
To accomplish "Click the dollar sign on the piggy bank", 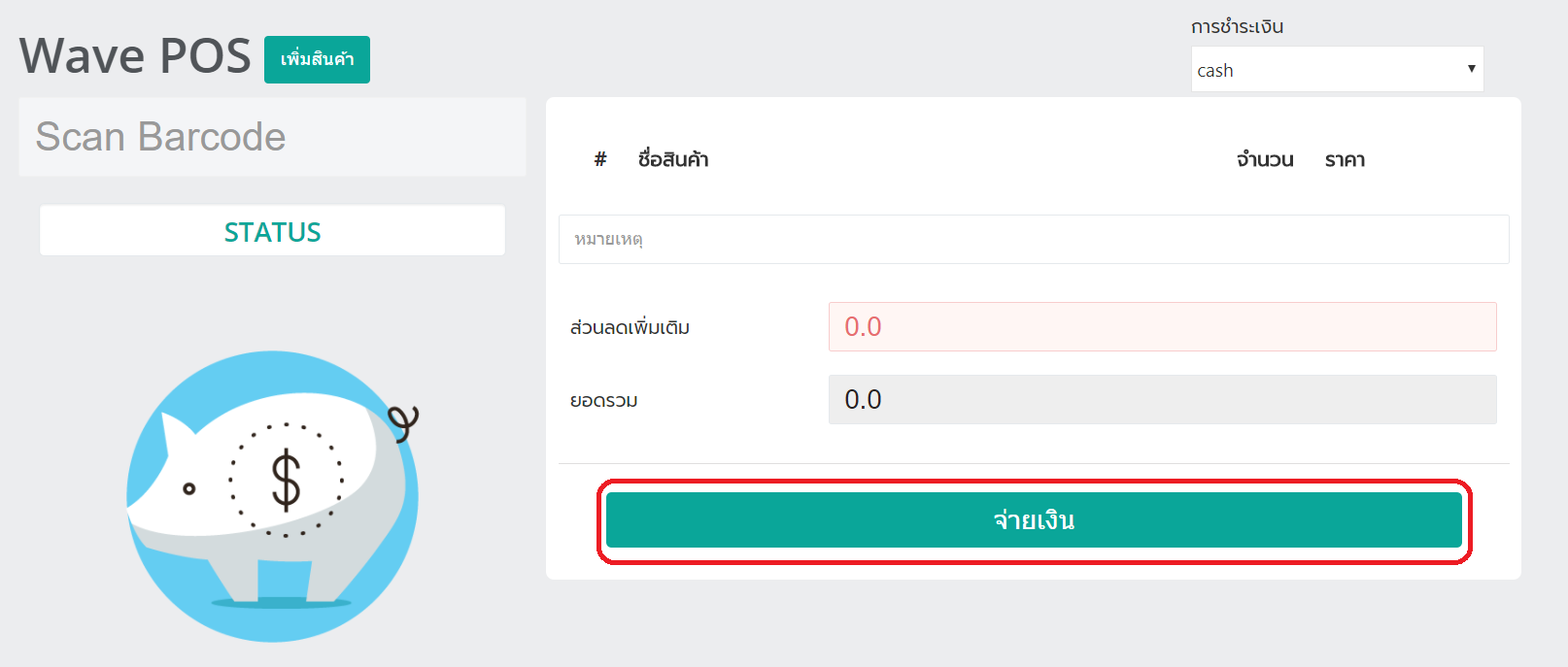I will pos(286,480).
